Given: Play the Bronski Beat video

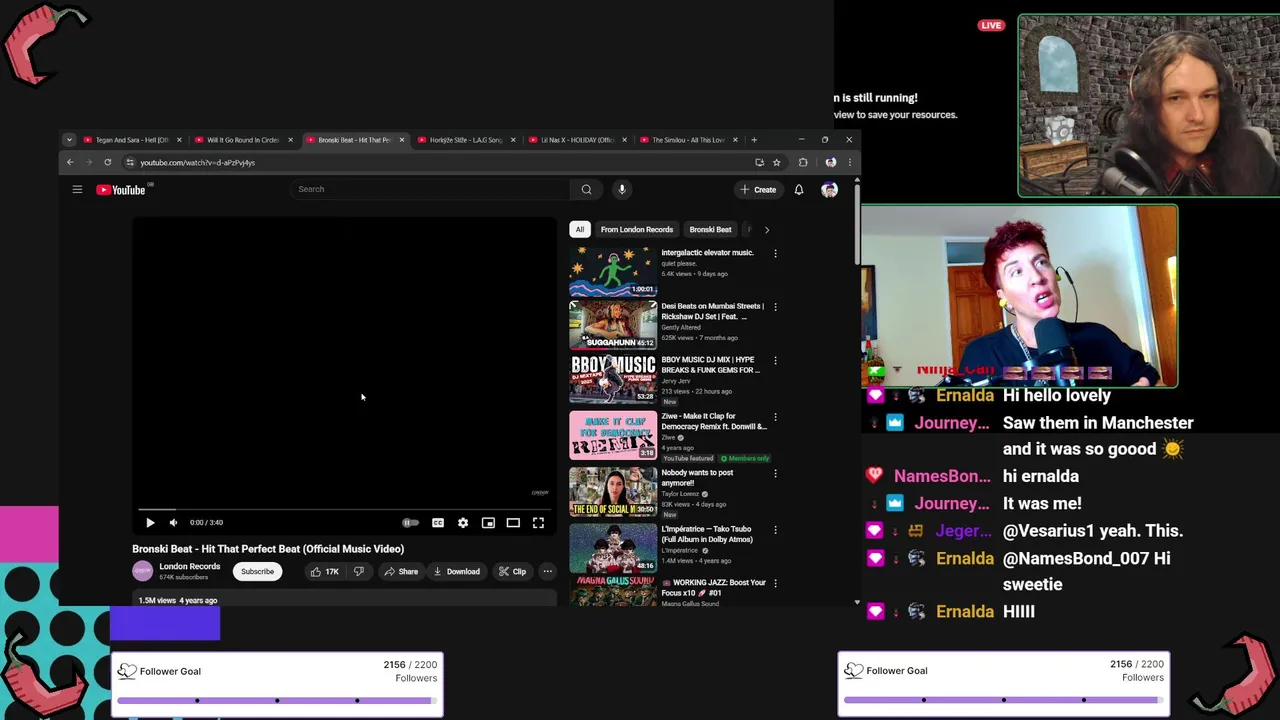Looking at the screenshot, I should 150,522.
